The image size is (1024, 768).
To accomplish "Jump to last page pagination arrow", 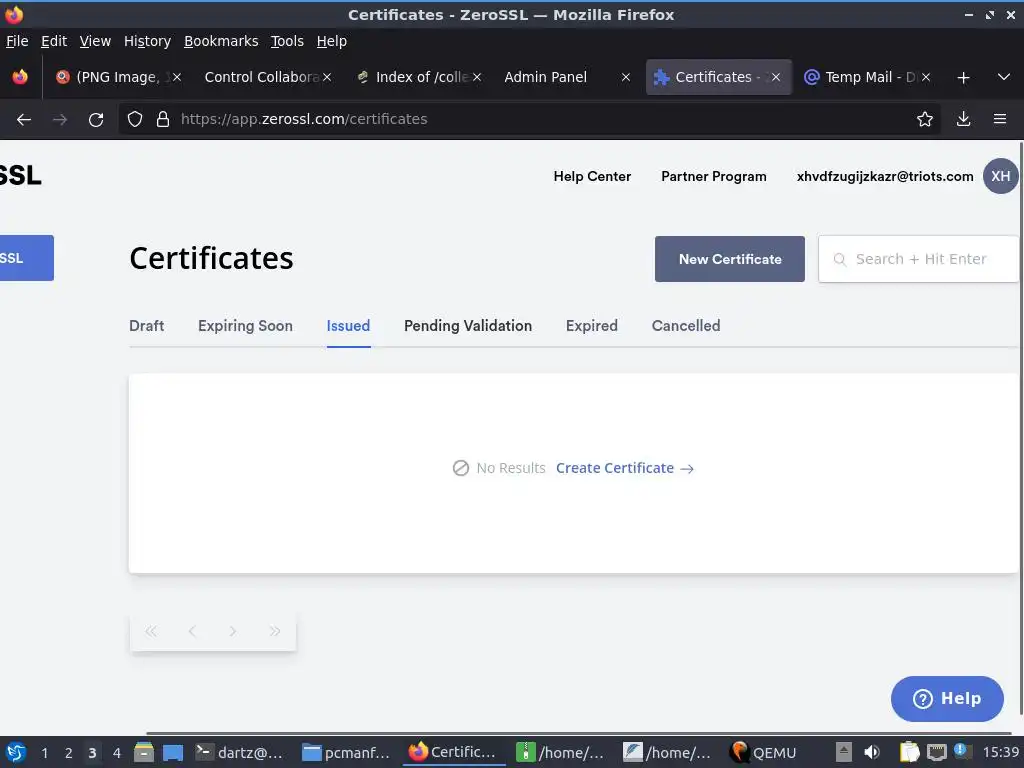I will coord(274,632).
